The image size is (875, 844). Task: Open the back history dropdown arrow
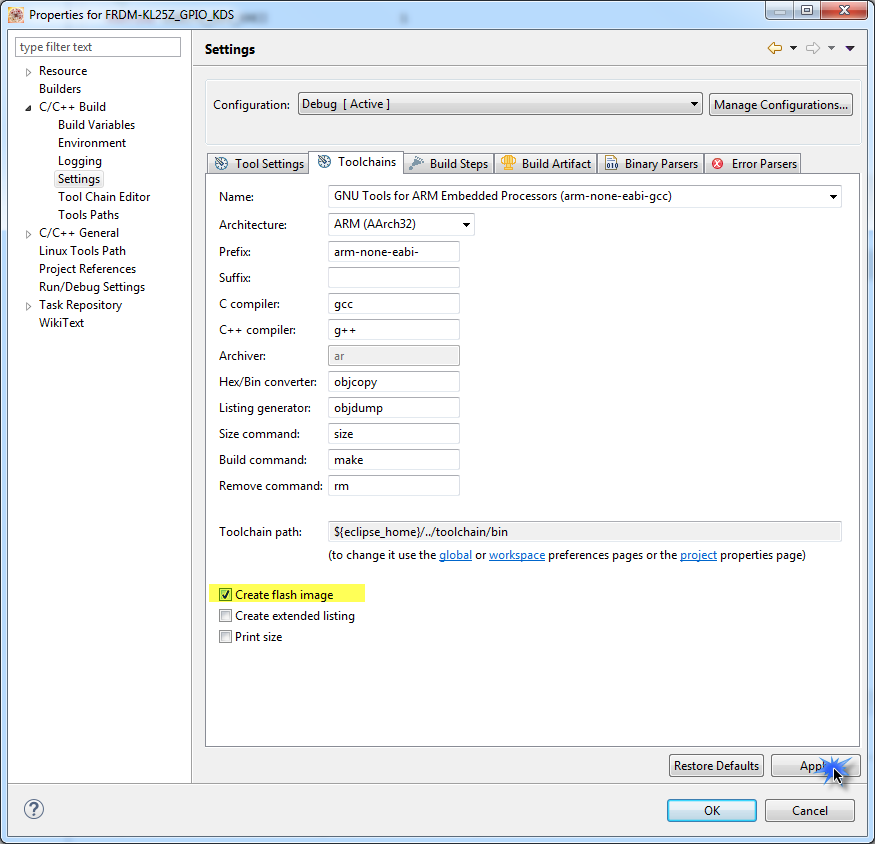[793, 49]
